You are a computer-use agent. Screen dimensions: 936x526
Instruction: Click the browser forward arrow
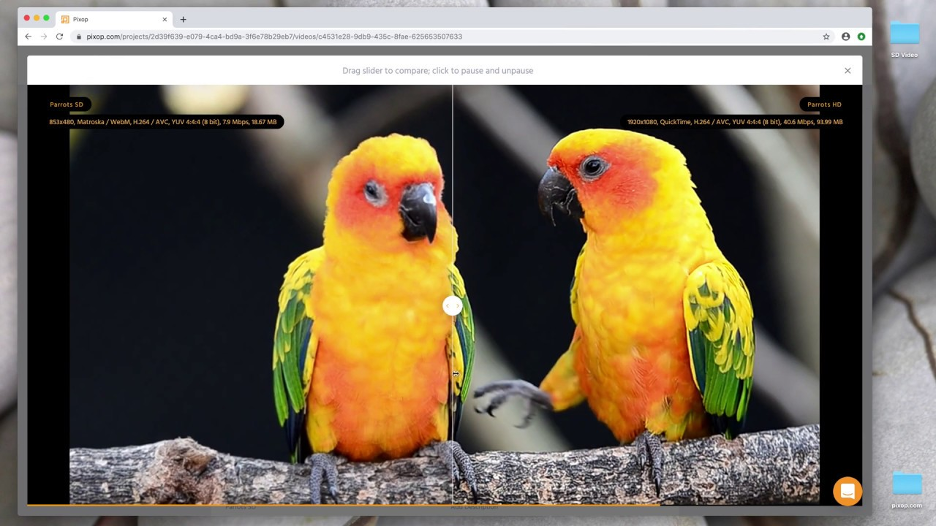coord(44,36)
